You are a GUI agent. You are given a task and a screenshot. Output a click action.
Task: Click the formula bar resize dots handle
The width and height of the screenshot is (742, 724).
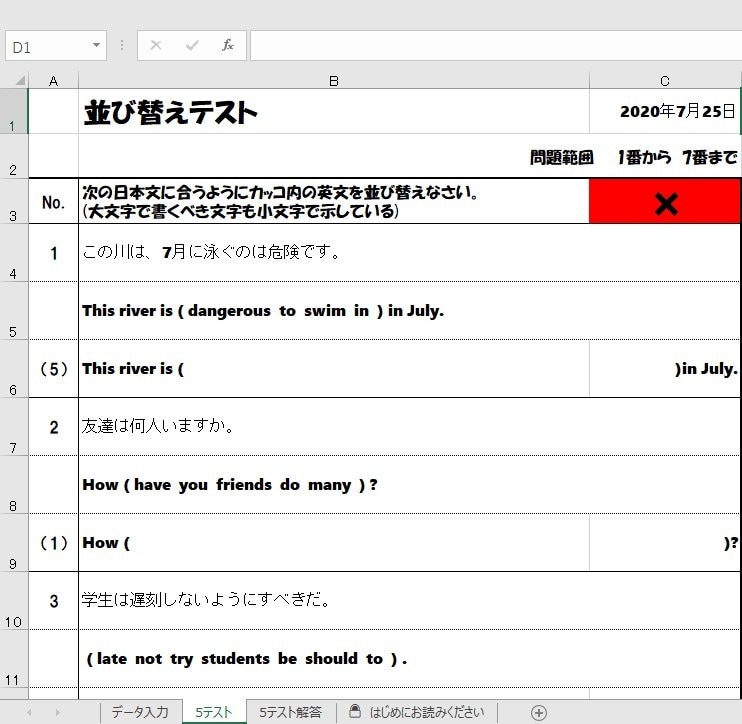pos(122,45)
